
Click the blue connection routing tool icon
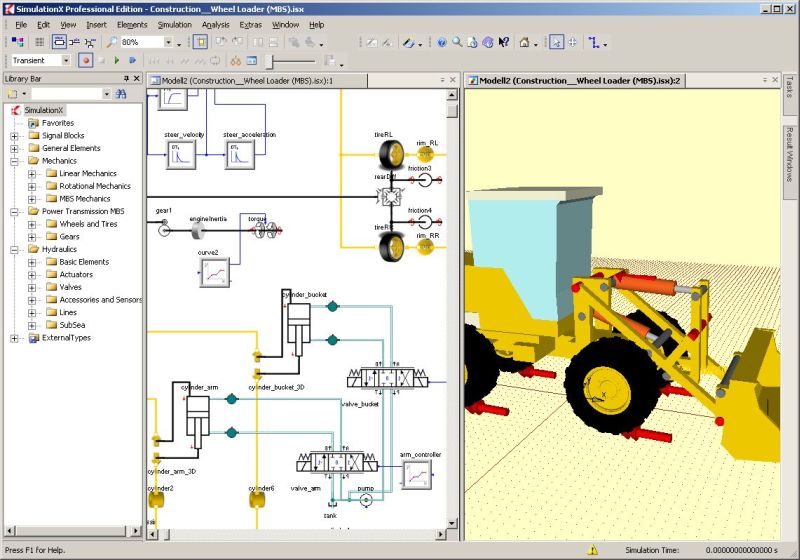pyautogui.click(x=593, y=42)
